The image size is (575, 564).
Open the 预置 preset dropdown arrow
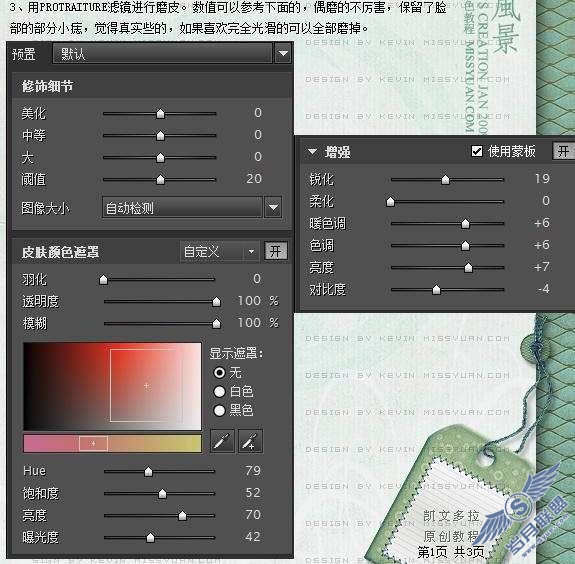point(283,54)
